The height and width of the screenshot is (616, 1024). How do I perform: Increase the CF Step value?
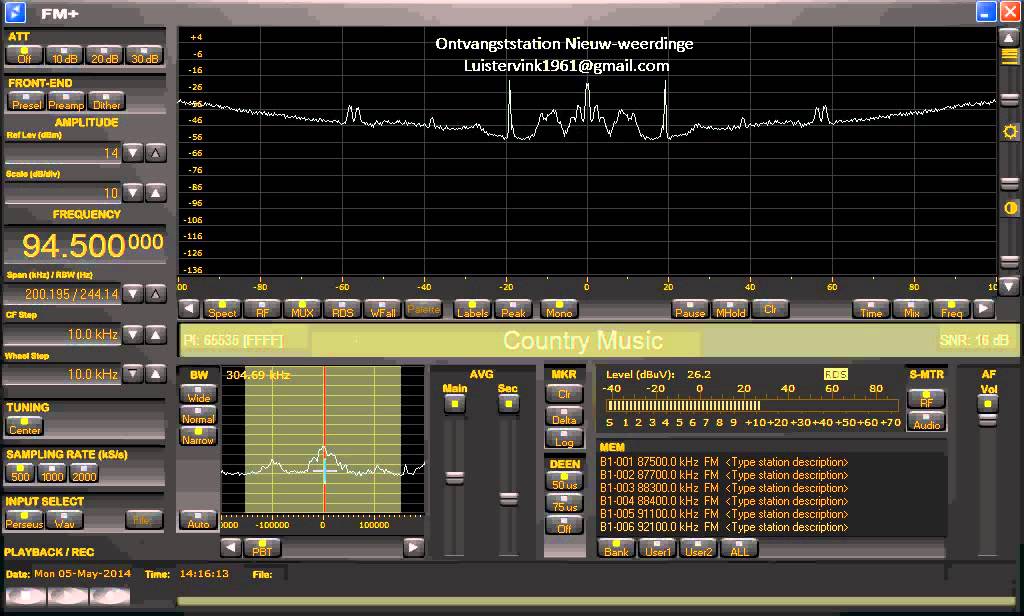(x=155, y=334)
